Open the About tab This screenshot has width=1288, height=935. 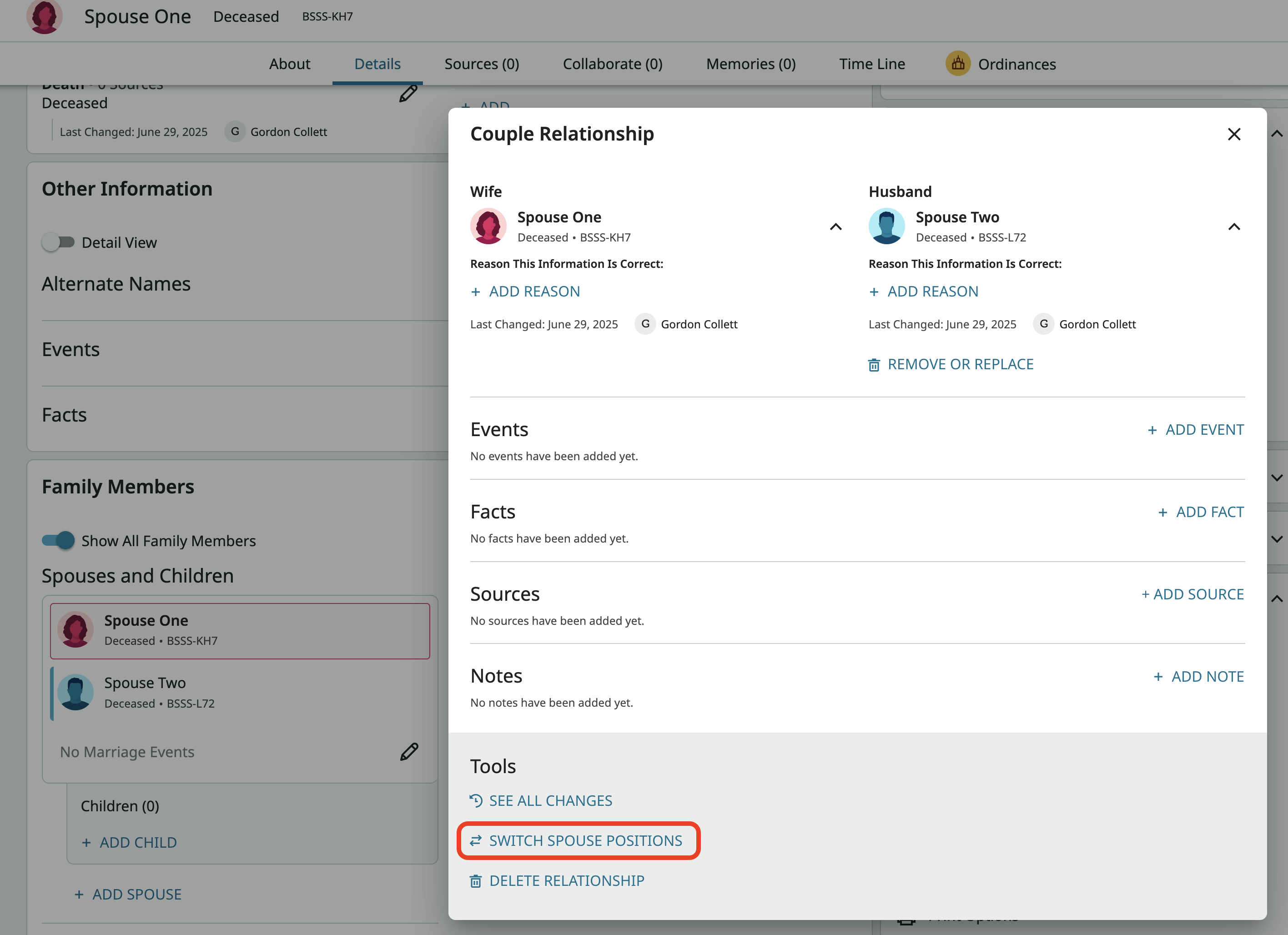pyautogui.click(x=290, y=64)
